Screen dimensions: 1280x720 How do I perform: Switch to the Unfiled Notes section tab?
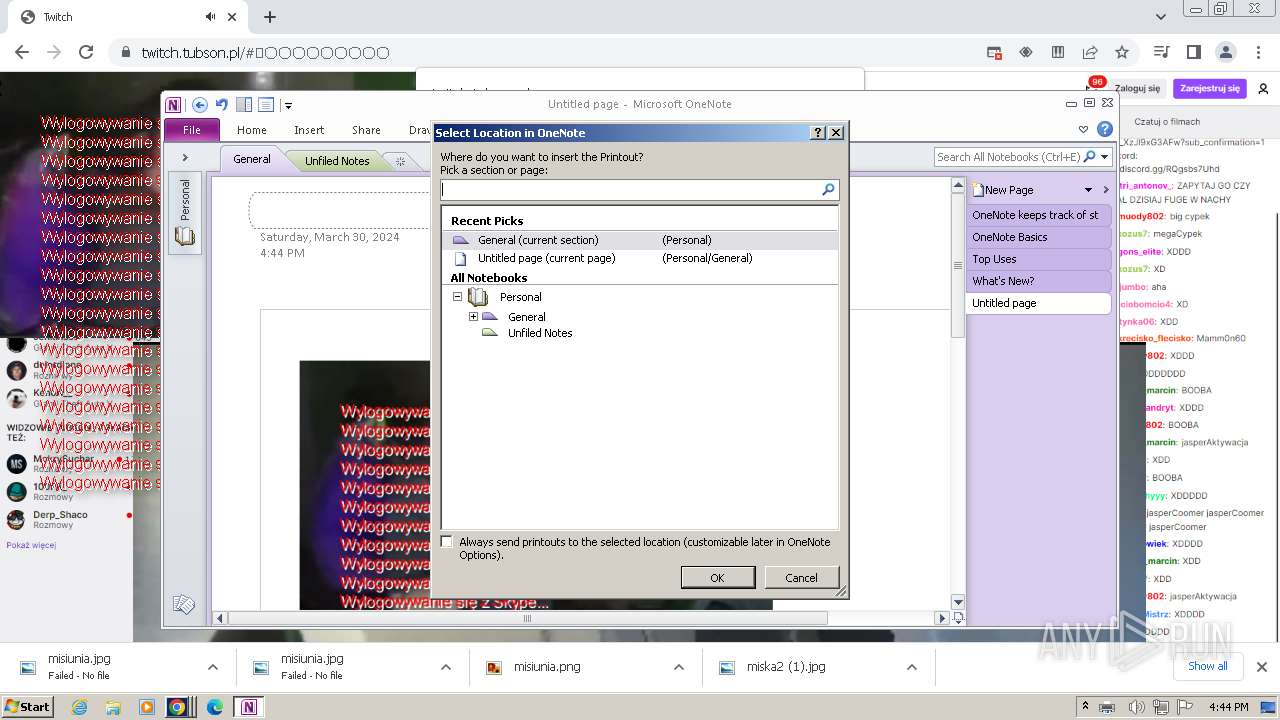pos(337,160)
